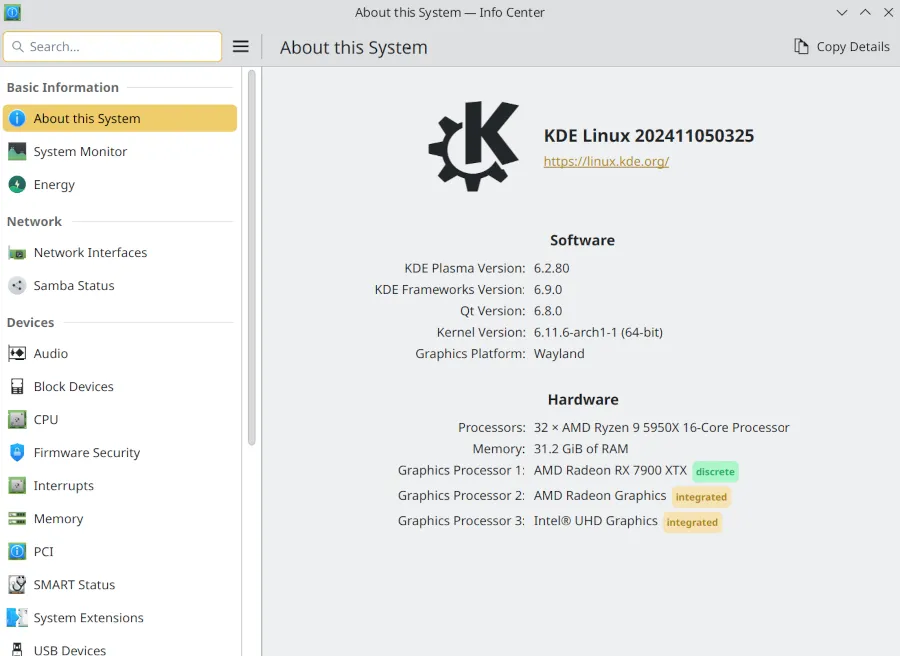The height and width of the screenshot is (656, 900).
Task: Maximize window with title bar up chevron
Action: pyautogui.click(x=865, y=13)
